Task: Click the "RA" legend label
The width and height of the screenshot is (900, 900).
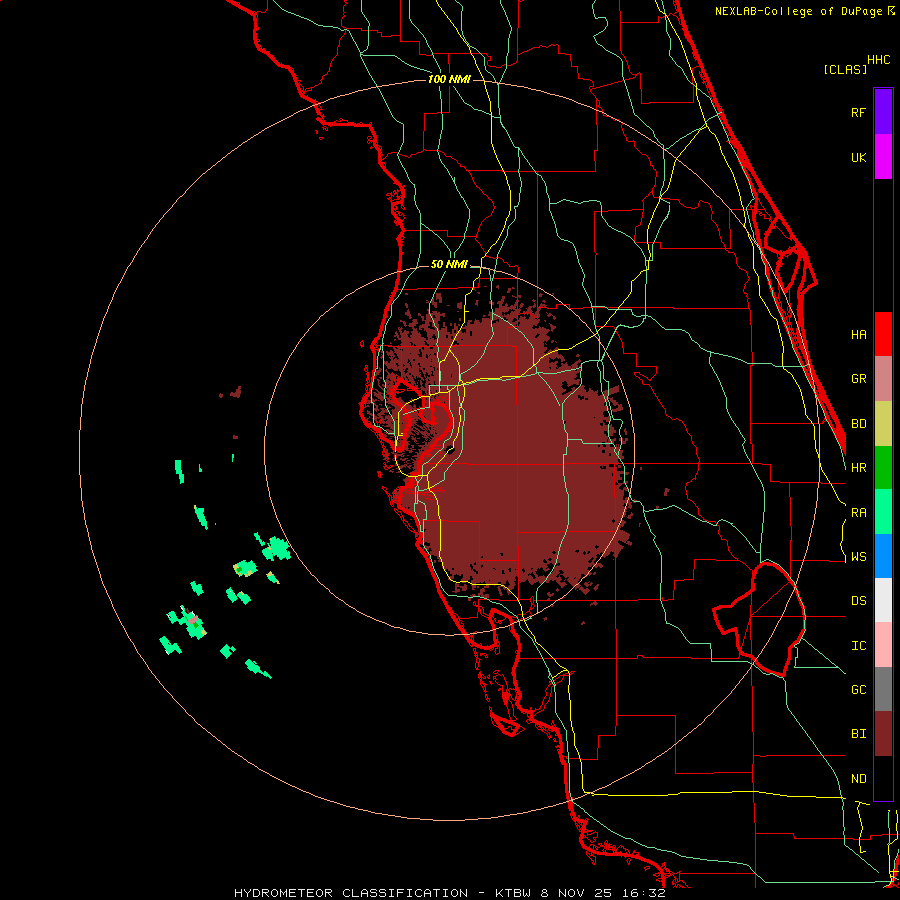Action: click(859, 513)
